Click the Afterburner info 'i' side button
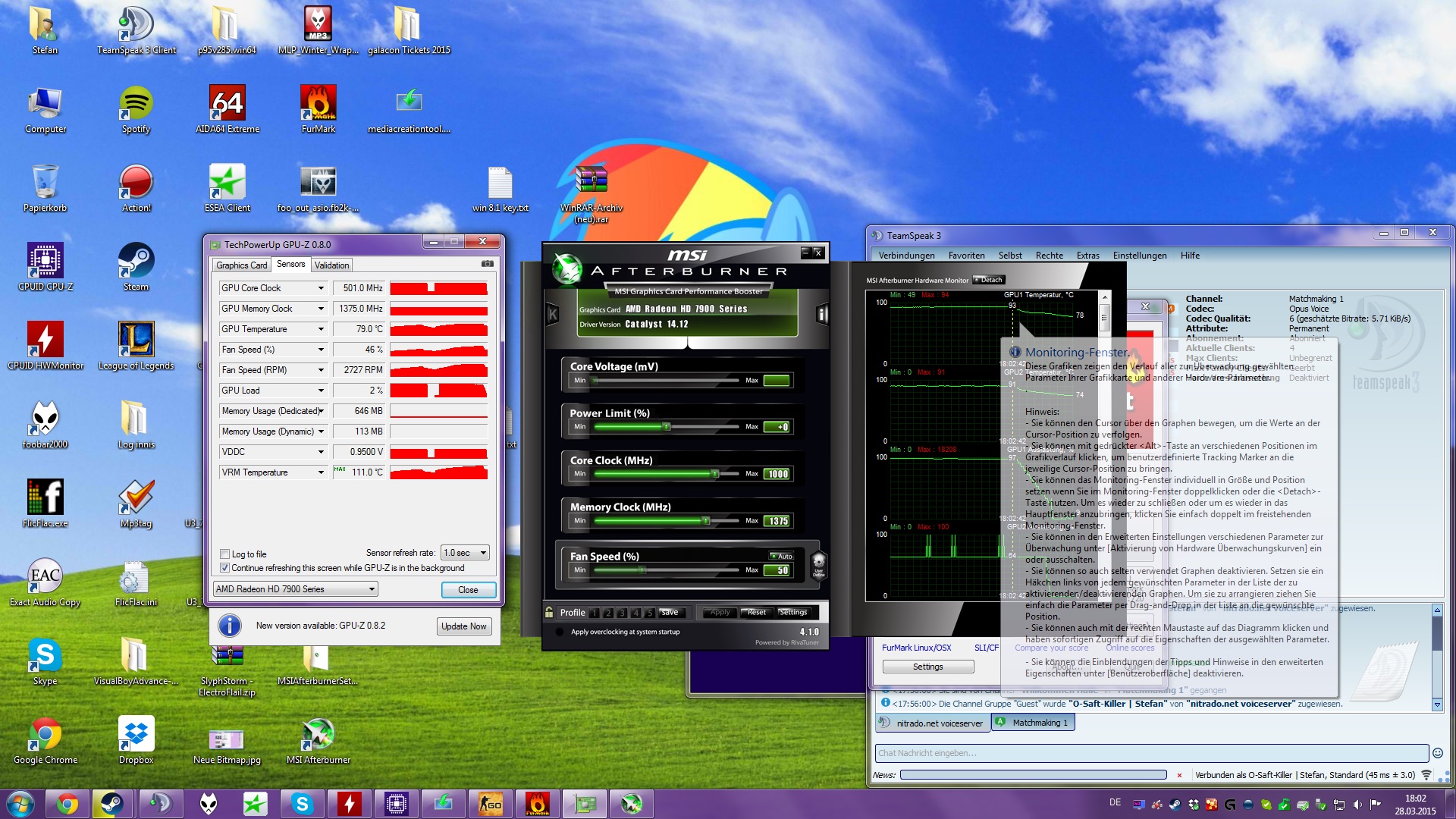 [x=822, y=314]
